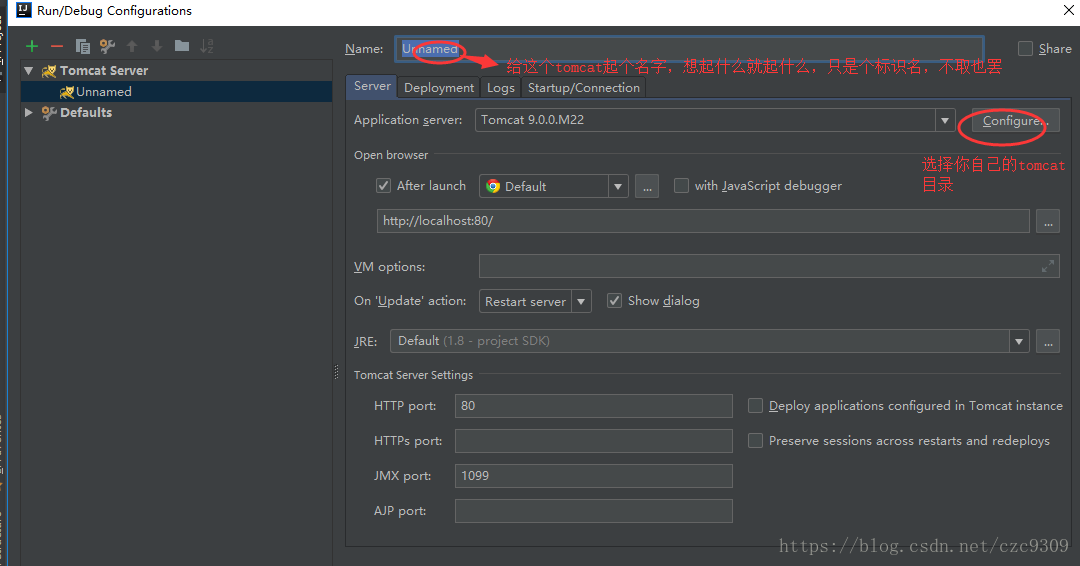Expand the Defaults tree node
1080x566 pixels.
tap(29, 112)
